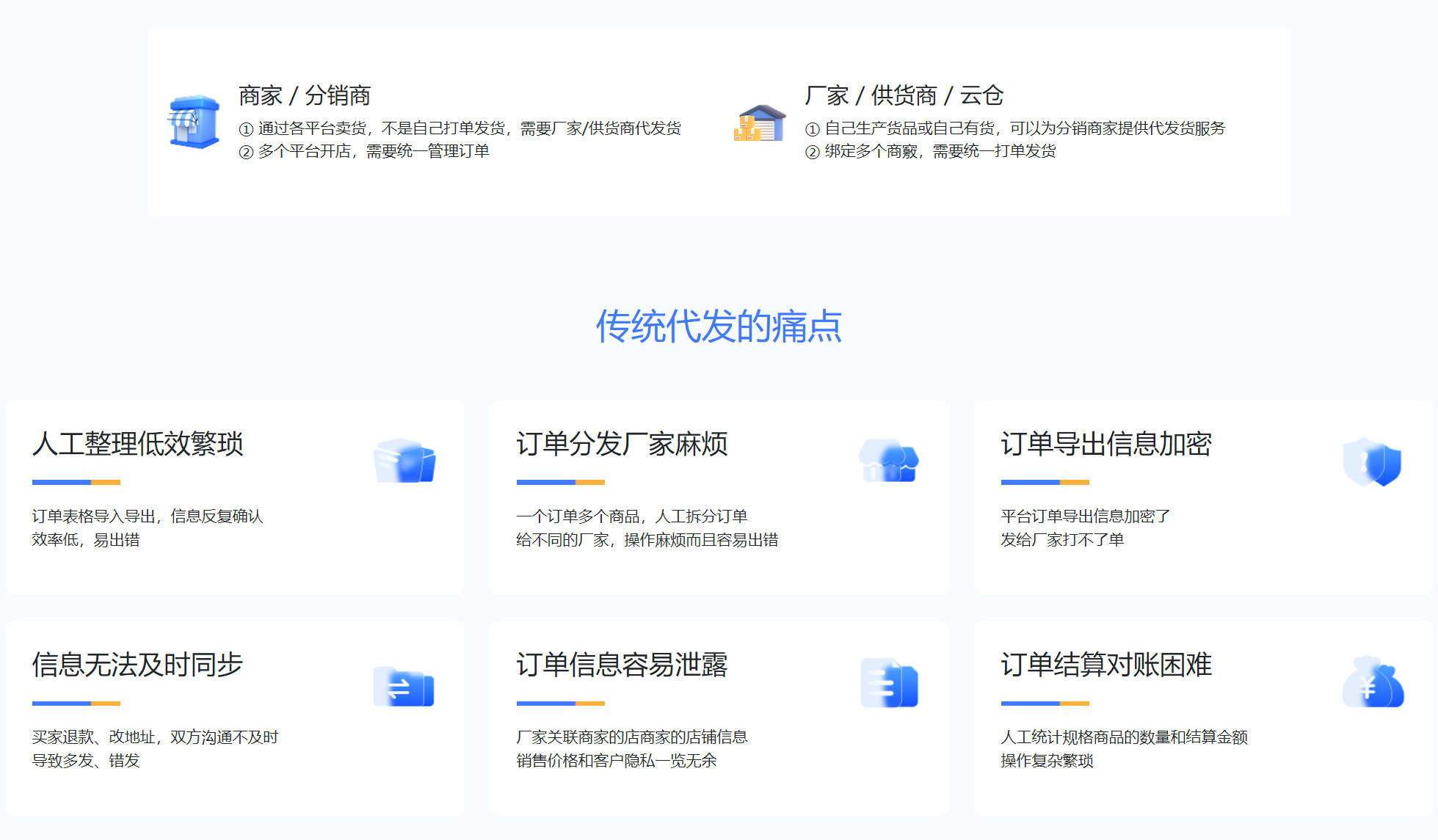
Task: Click the text 多个平台开店，需要统一管理订单
Action: click(x=373, y=151)
